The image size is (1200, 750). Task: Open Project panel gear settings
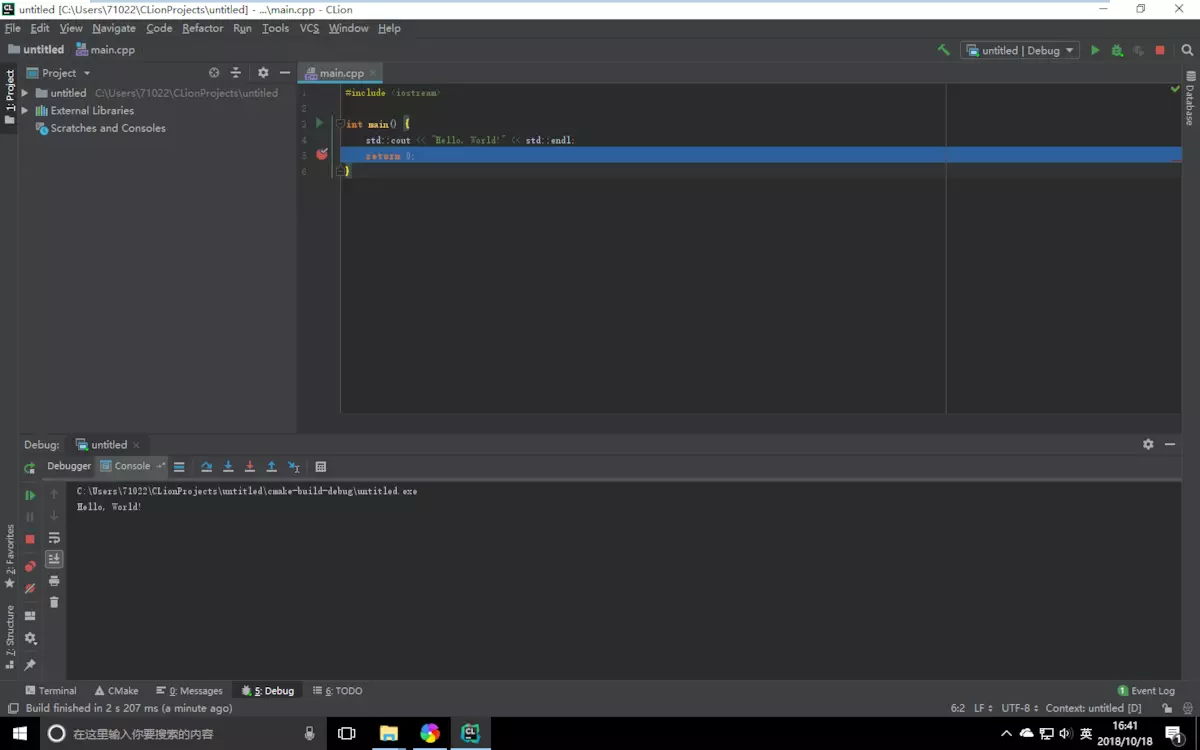coord(263,73)
